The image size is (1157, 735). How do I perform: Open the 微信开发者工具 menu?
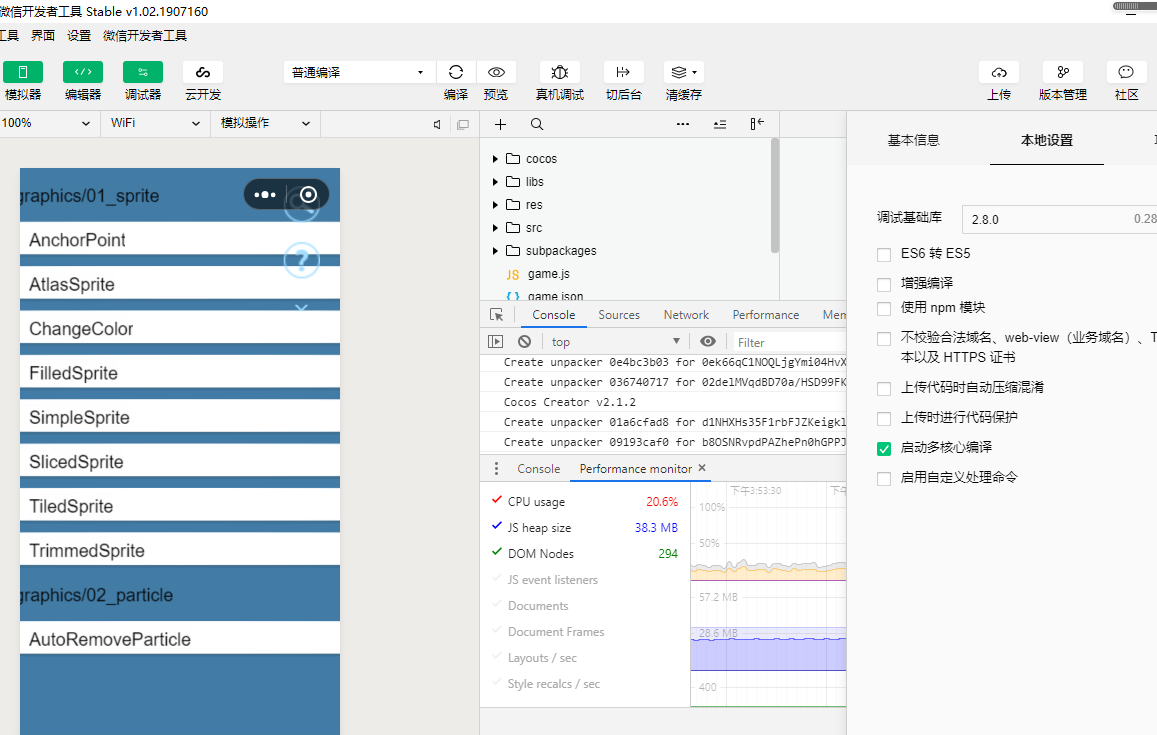145,35
